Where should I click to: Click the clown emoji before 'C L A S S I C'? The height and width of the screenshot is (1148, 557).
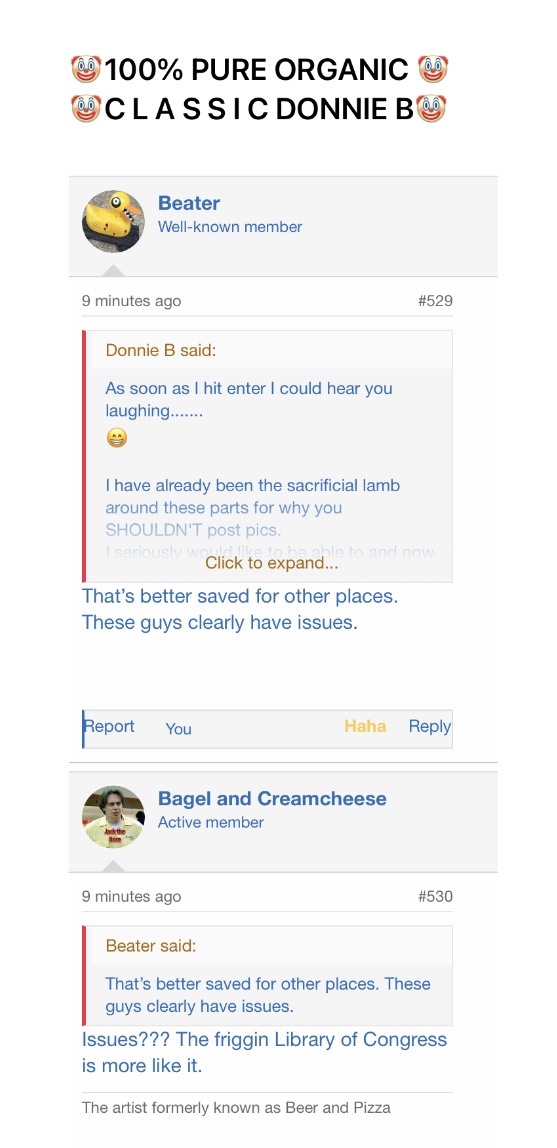86,108
